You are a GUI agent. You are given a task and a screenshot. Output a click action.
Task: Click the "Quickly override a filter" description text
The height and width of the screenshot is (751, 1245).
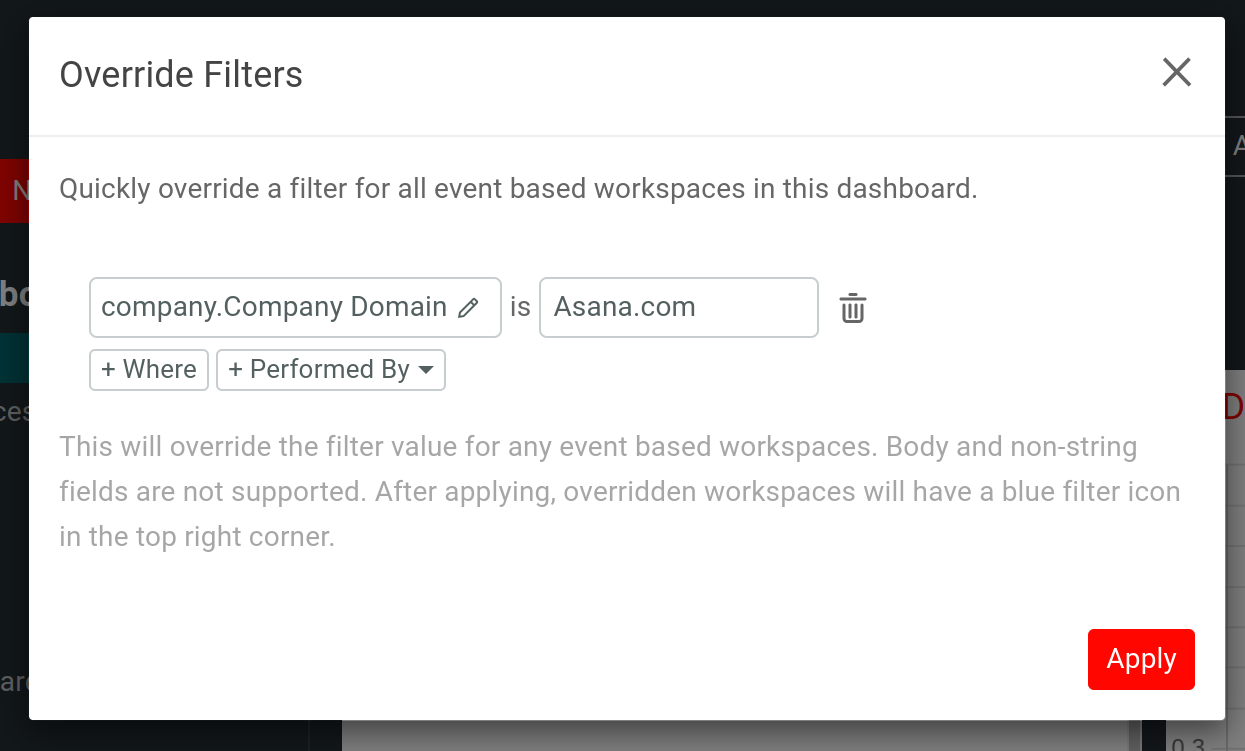[518, 188]
